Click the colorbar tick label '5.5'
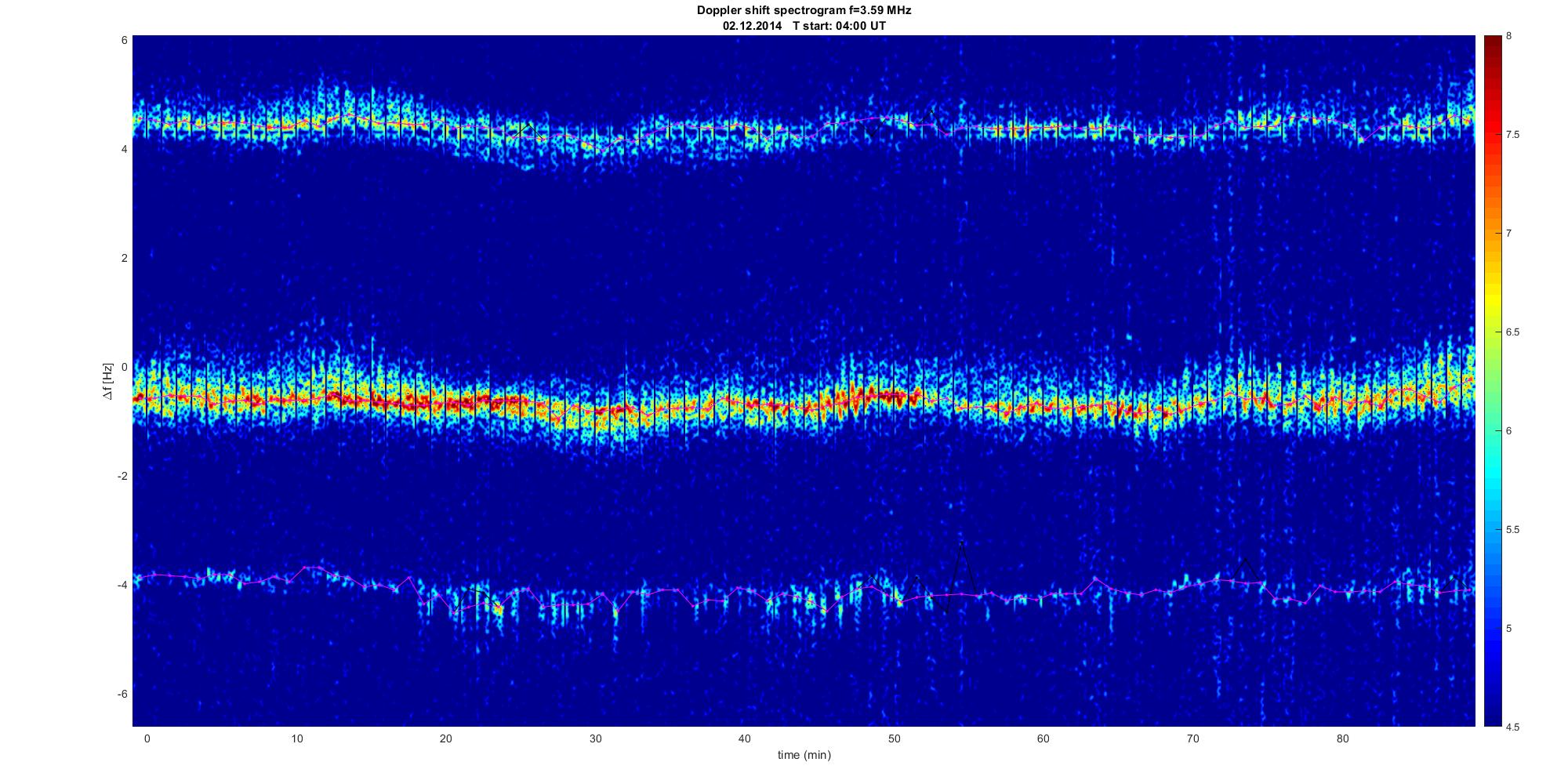 [1512, 530]
